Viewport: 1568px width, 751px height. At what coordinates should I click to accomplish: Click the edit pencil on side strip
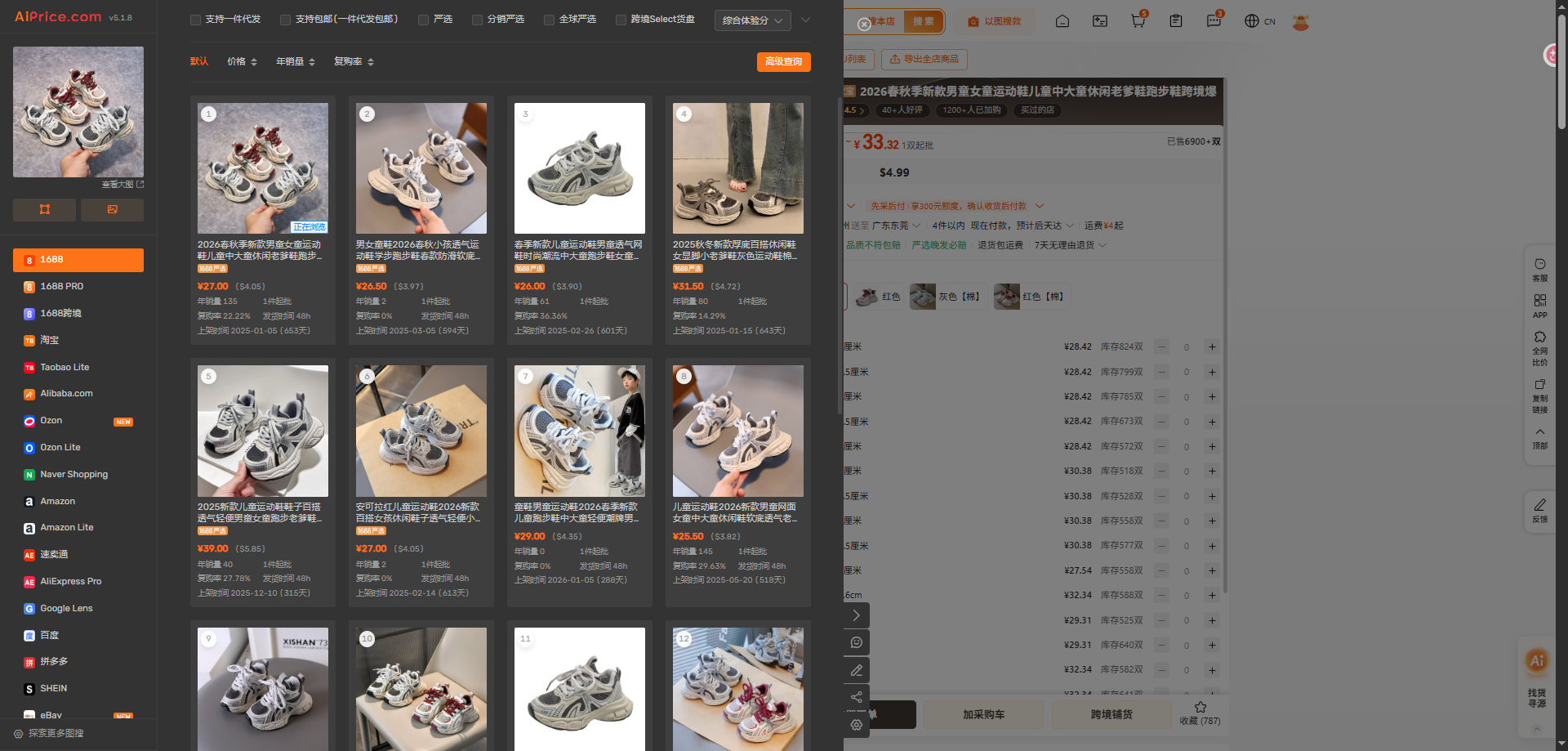tap(856, 670)
